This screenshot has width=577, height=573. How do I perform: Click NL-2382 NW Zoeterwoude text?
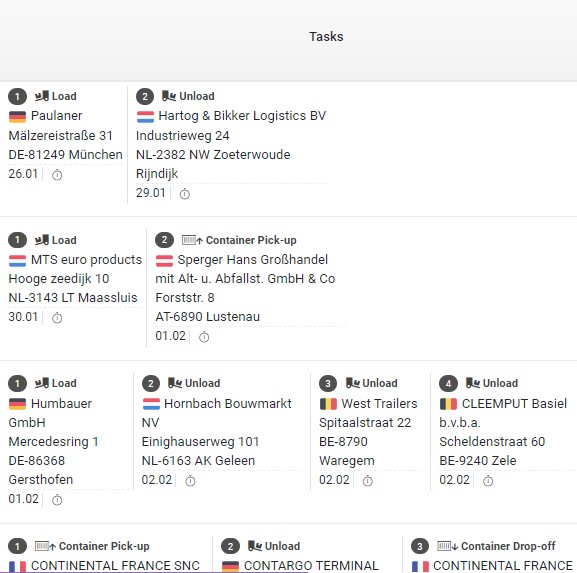tap(213, 155)
